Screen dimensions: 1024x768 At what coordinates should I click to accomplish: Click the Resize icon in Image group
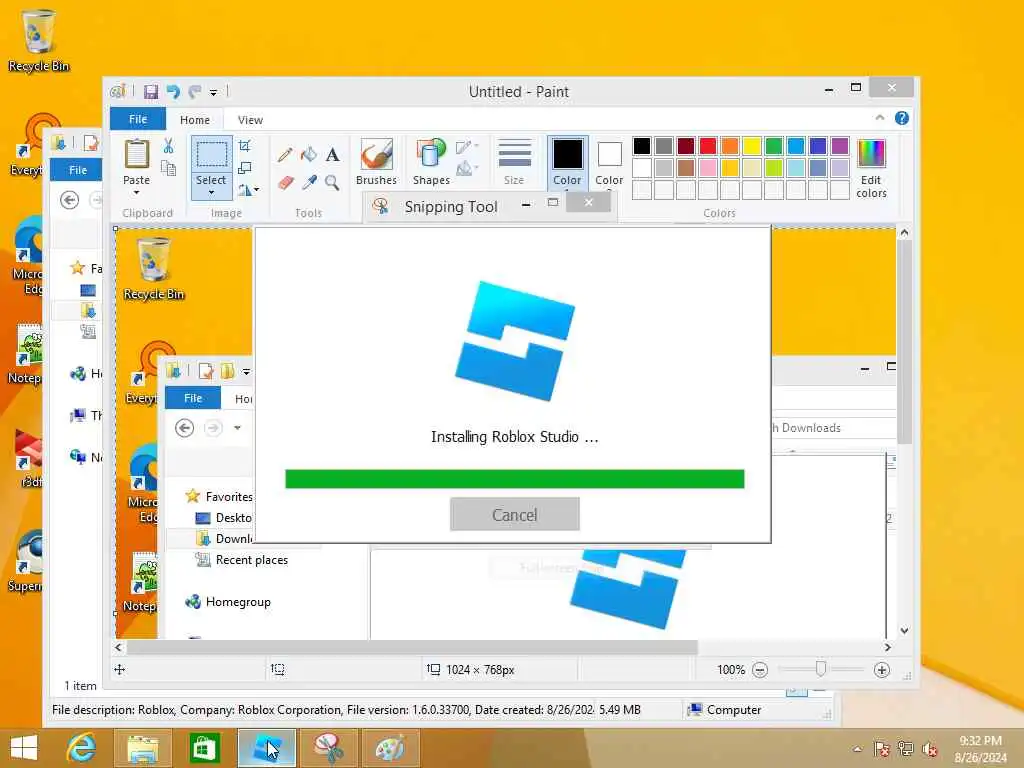[x=245, y=168]
